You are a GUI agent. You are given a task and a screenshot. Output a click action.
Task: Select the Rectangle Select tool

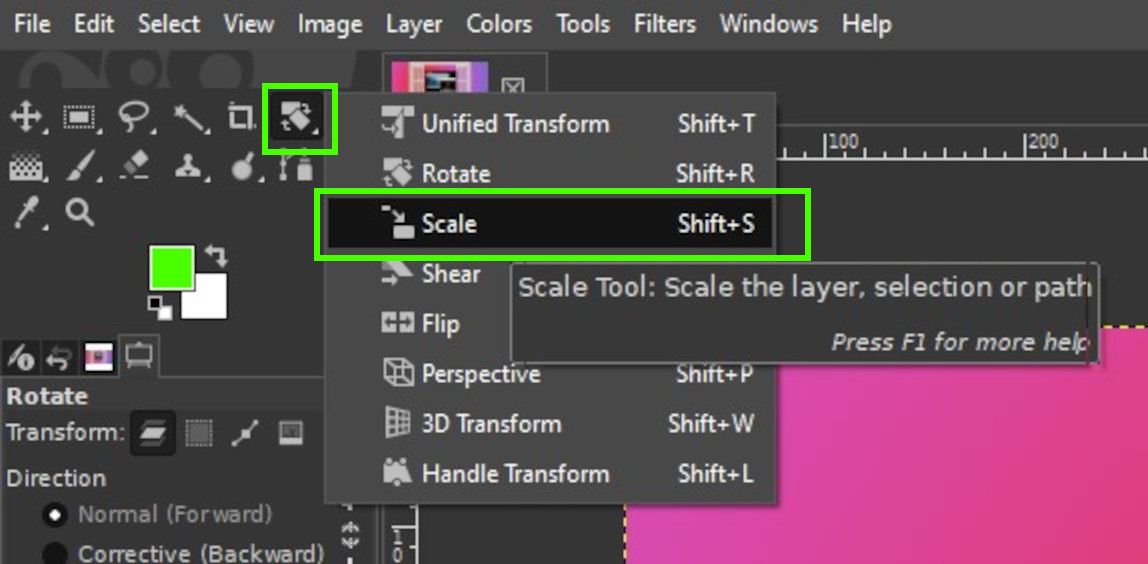78,117
